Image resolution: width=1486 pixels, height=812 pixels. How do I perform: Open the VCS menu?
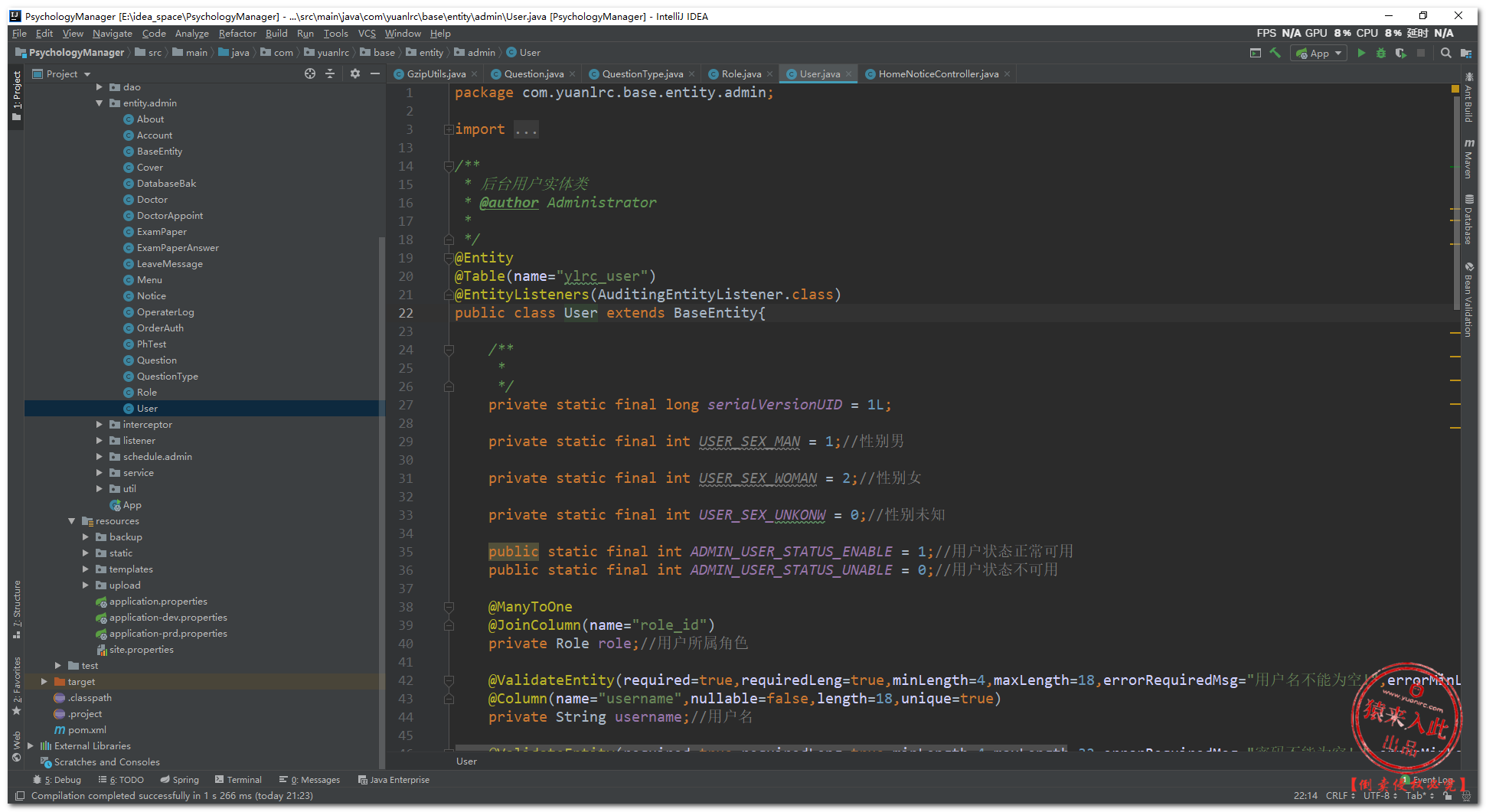coord(367,34)
